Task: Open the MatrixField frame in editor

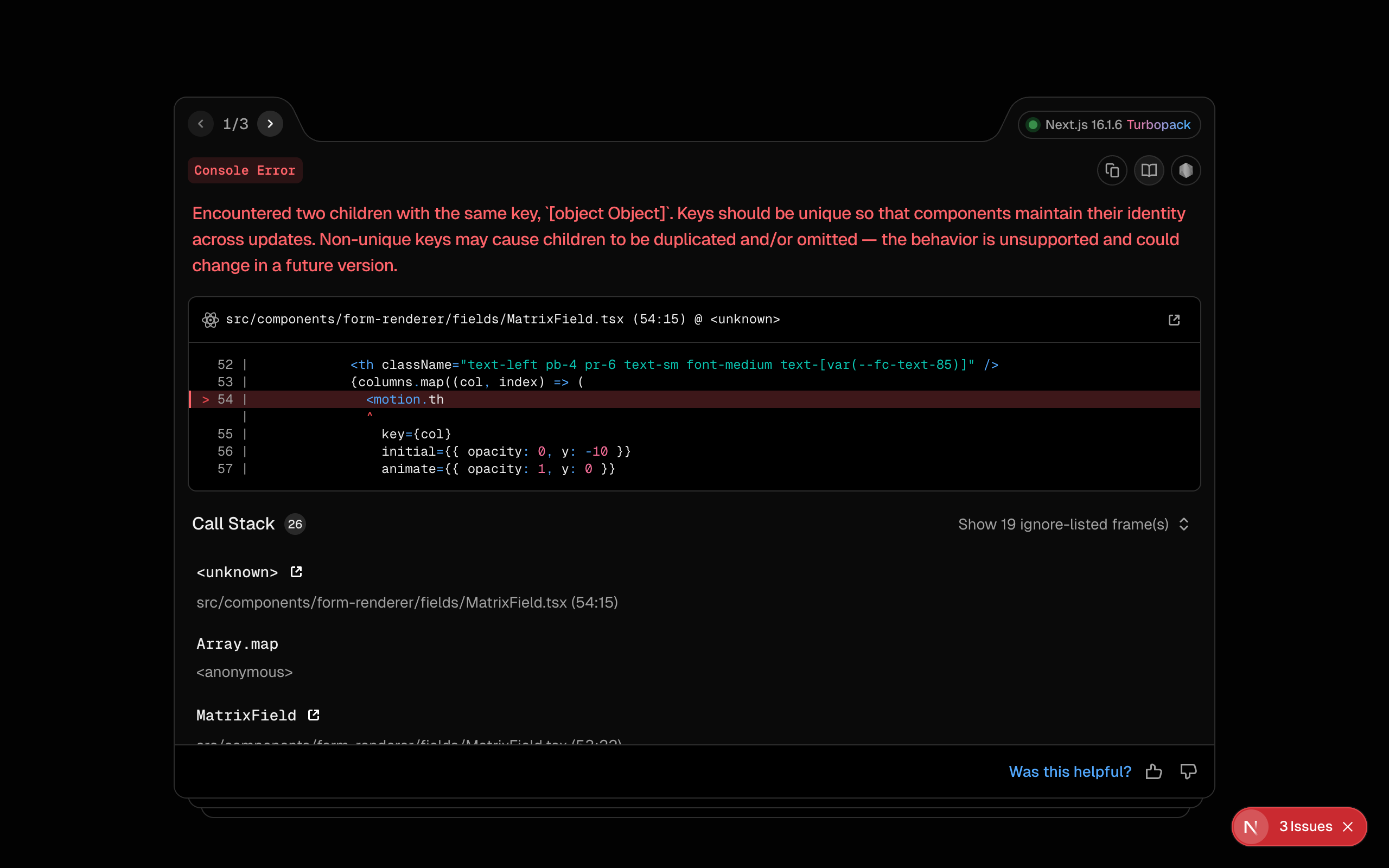Action: [x=314, y=714]
